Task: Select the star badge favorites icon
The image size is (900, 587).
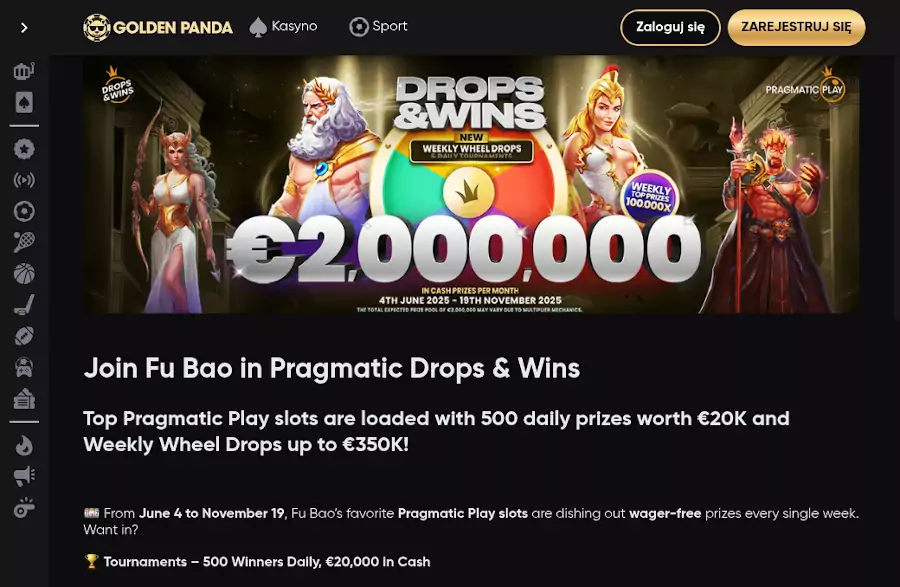Action: (24, 149)
